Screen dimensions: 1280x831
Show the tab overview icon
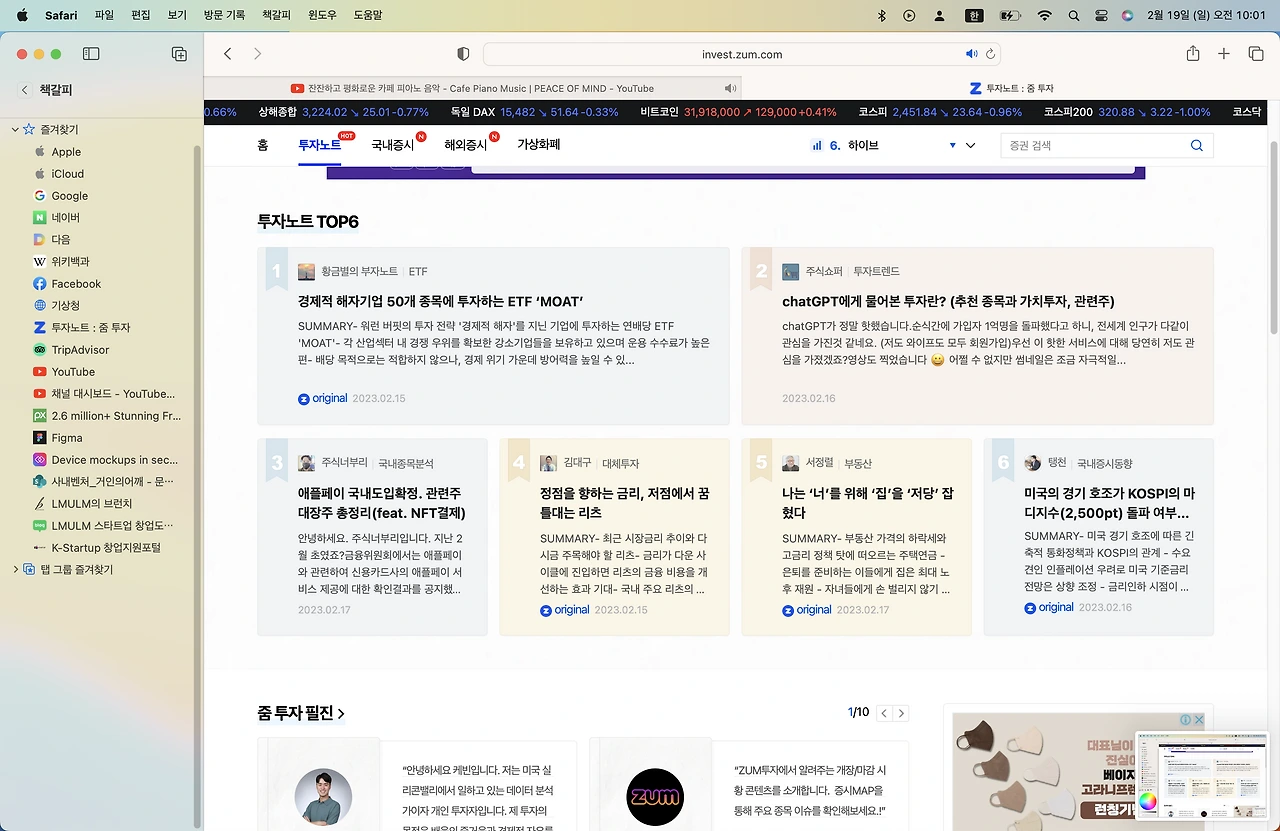tap(1256, 54)
